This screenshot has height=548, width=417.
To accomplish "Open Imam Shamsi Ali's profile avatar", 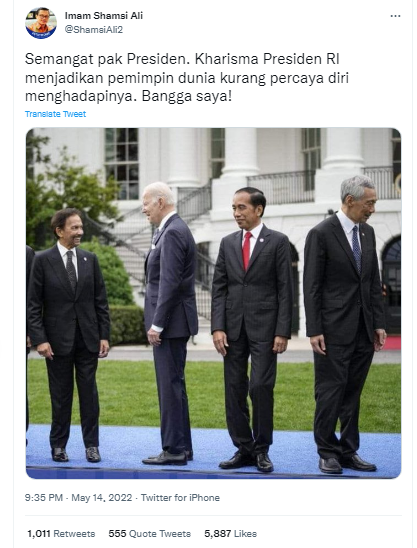I will pyautogui.click(x=41, y=23).
